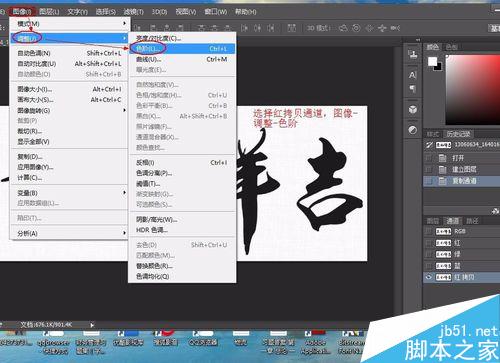This screenshot has height=363, width=500.
Task: Expand the 模式(M) submenu arrow
Action: tap(124, 23)
